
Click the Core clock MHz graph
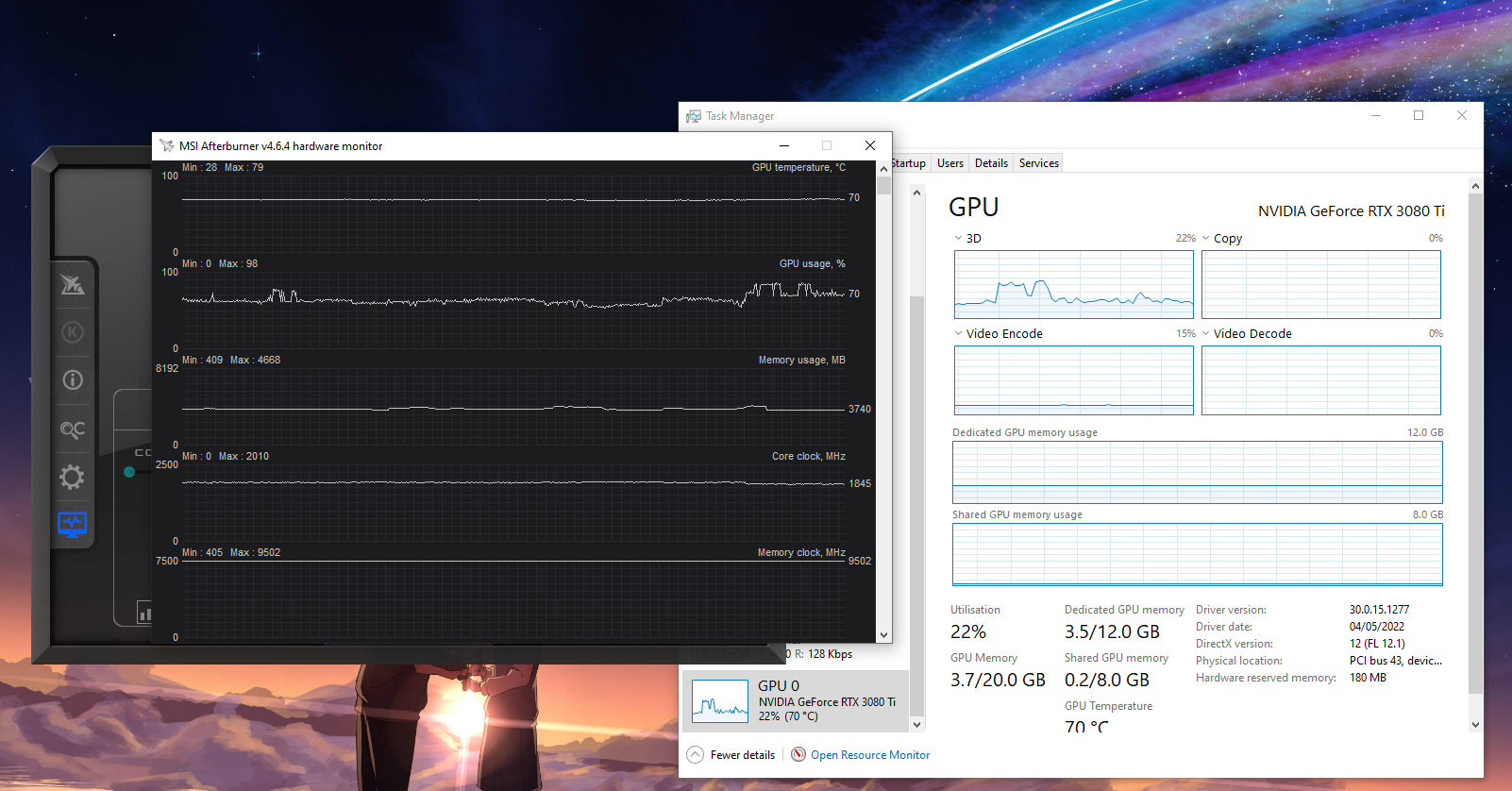pyautogui.click(x=513, y=502)
